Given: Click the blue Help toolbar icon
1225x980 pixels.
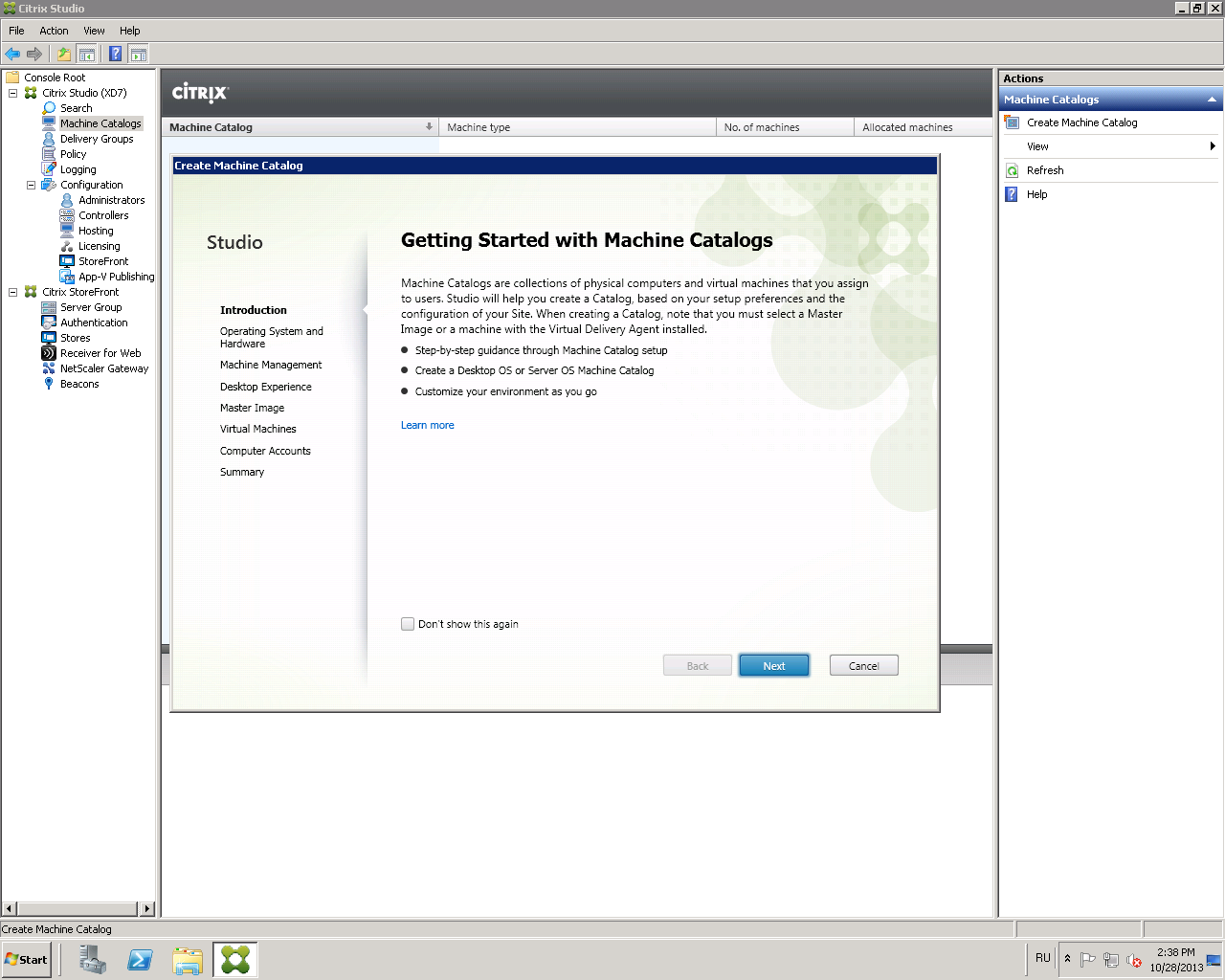Looking at the screenshot, I should click(x=115, y=54).
